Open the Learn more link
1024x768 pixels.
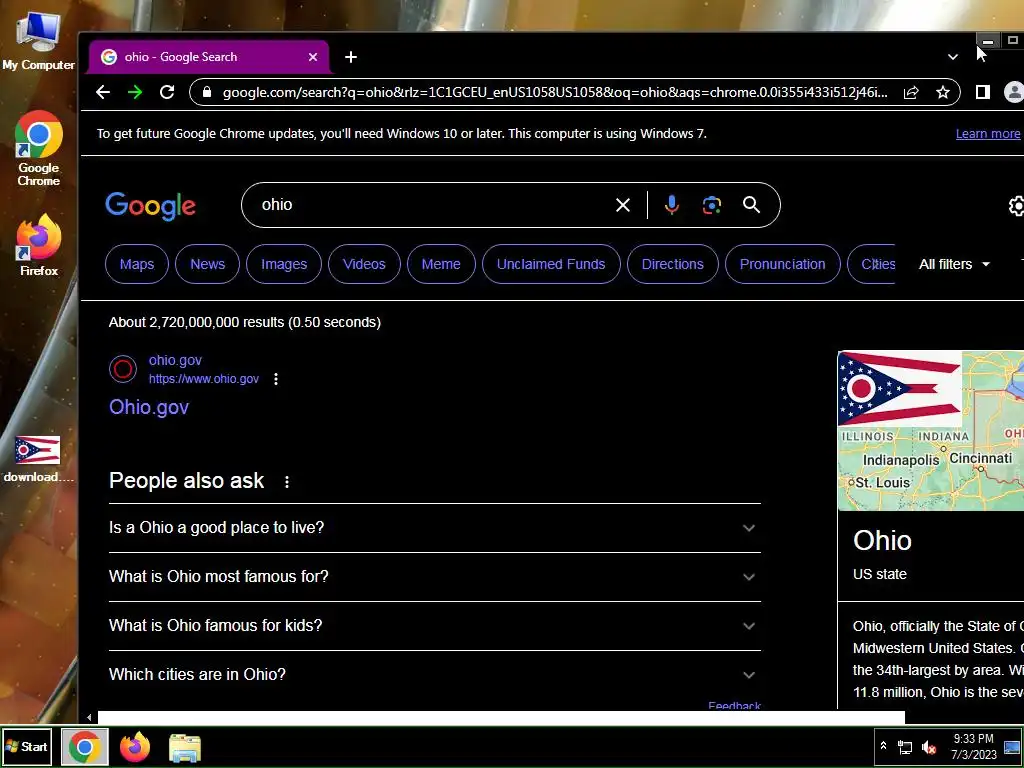[x=987, y=133]
